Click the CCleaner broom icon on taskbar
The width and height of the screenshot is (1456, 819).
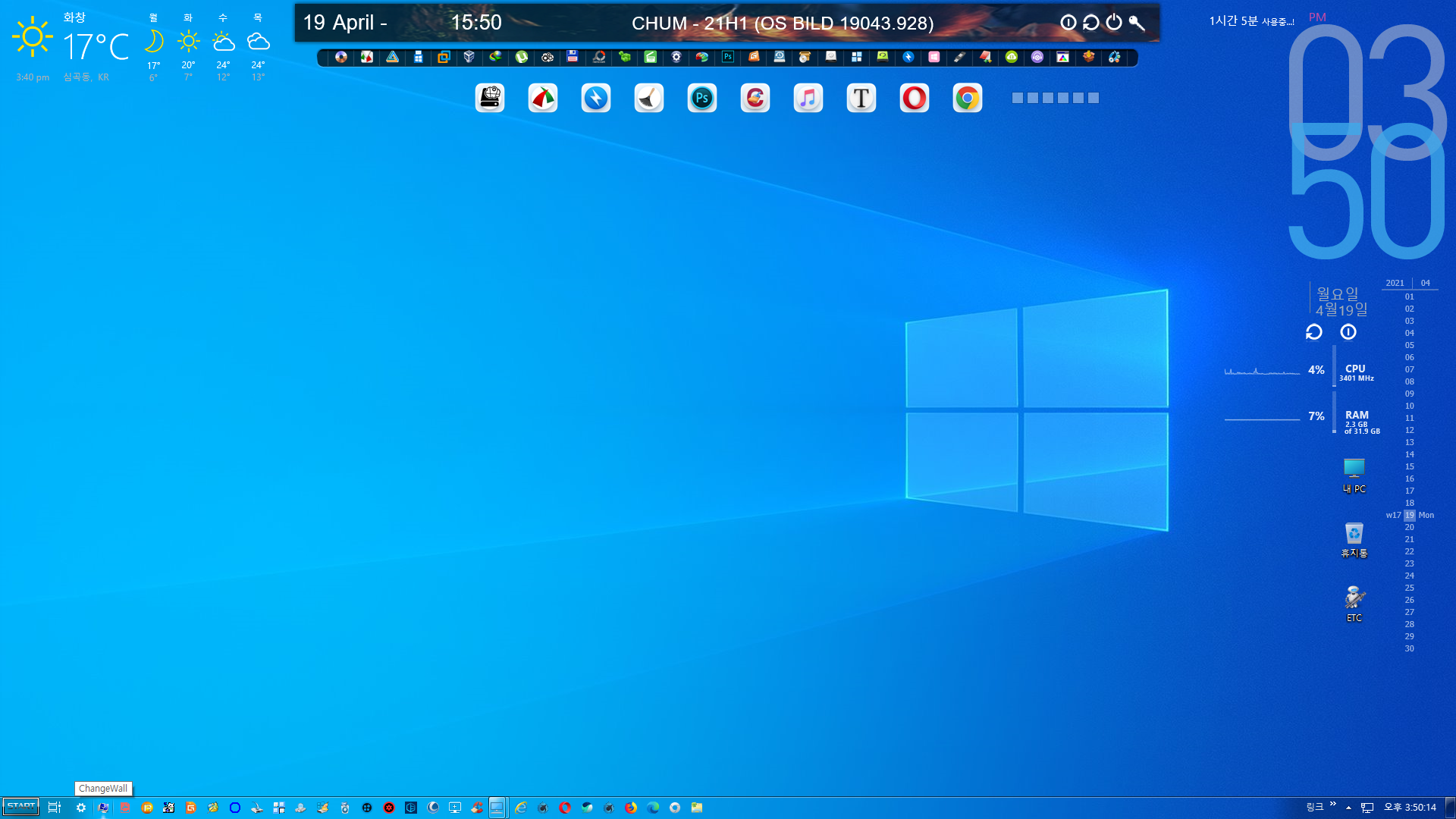click(477, 808)
